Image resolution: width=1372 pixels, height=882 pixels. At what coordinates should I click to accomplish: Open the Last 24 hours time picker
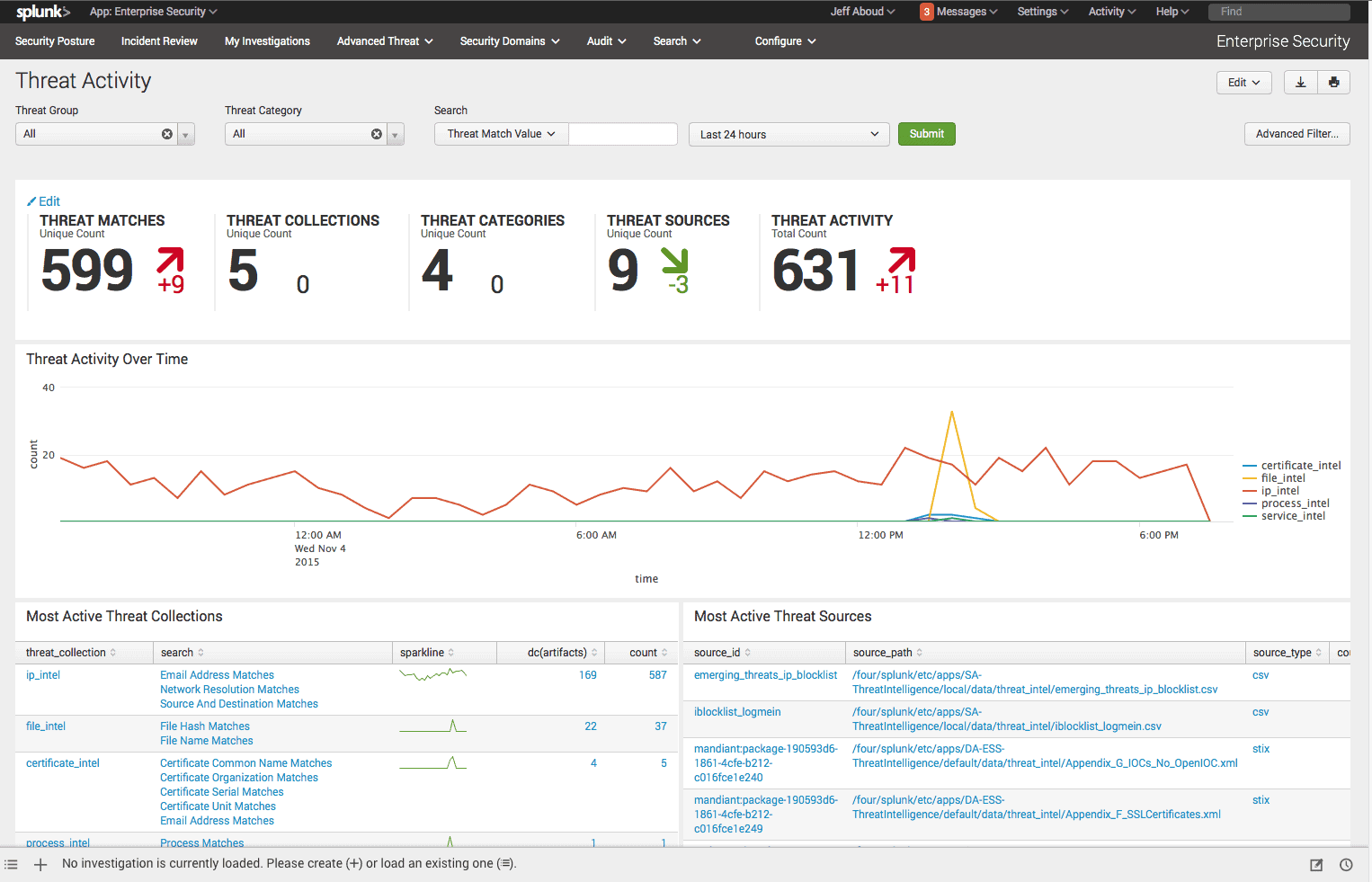click(x=789, y=134)
